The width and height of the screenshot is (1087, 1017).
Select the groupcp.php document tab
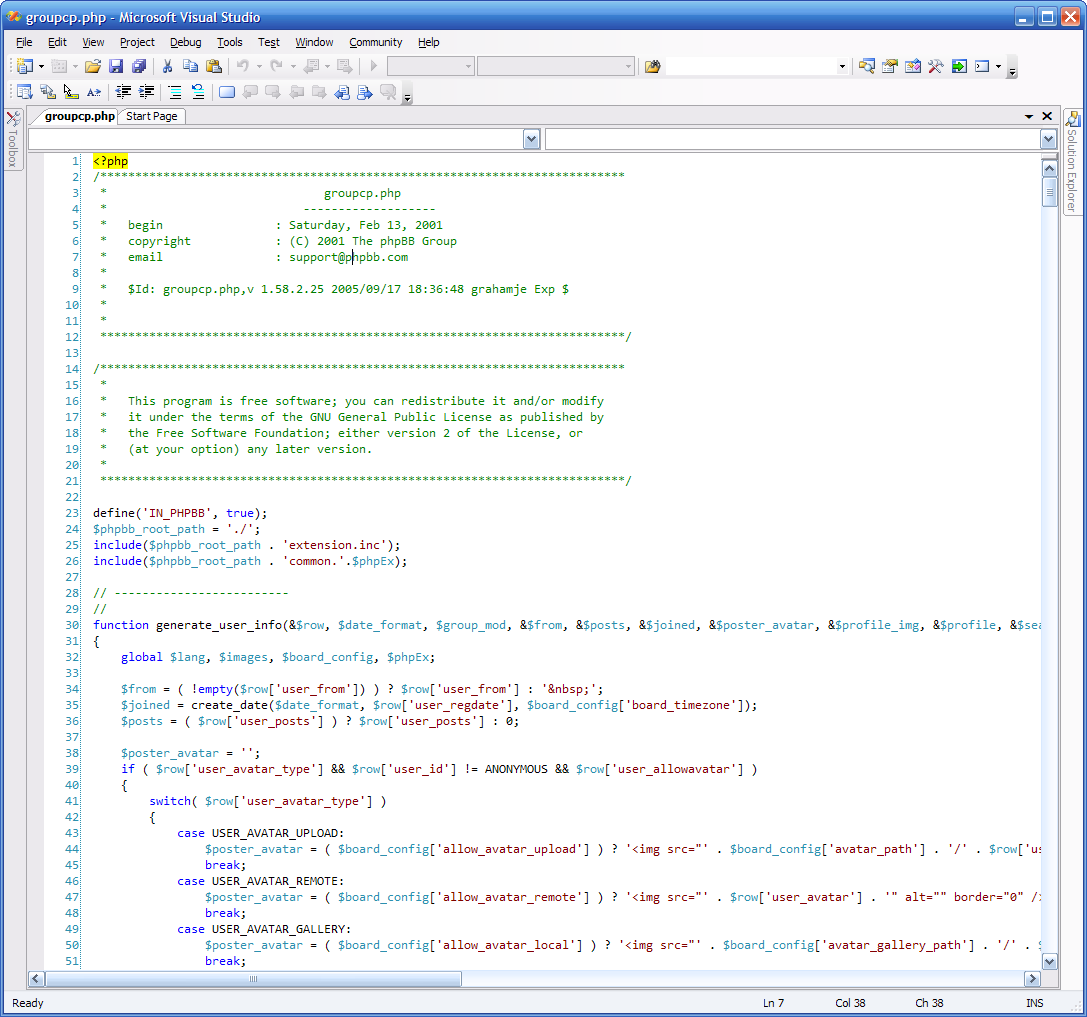[x=80, y=116]
